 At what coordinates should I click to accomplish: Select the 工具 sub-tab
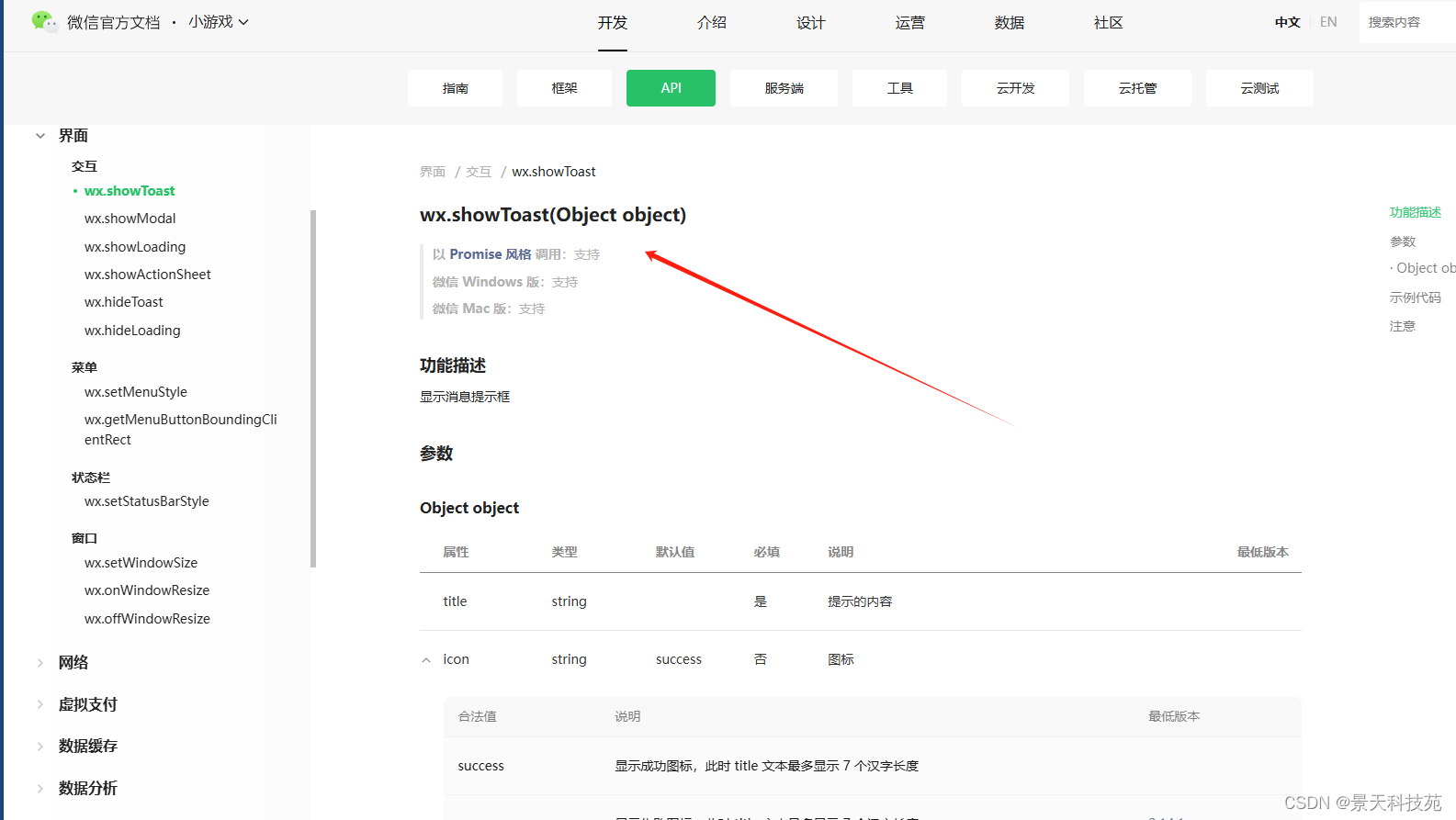coord(899,88)
